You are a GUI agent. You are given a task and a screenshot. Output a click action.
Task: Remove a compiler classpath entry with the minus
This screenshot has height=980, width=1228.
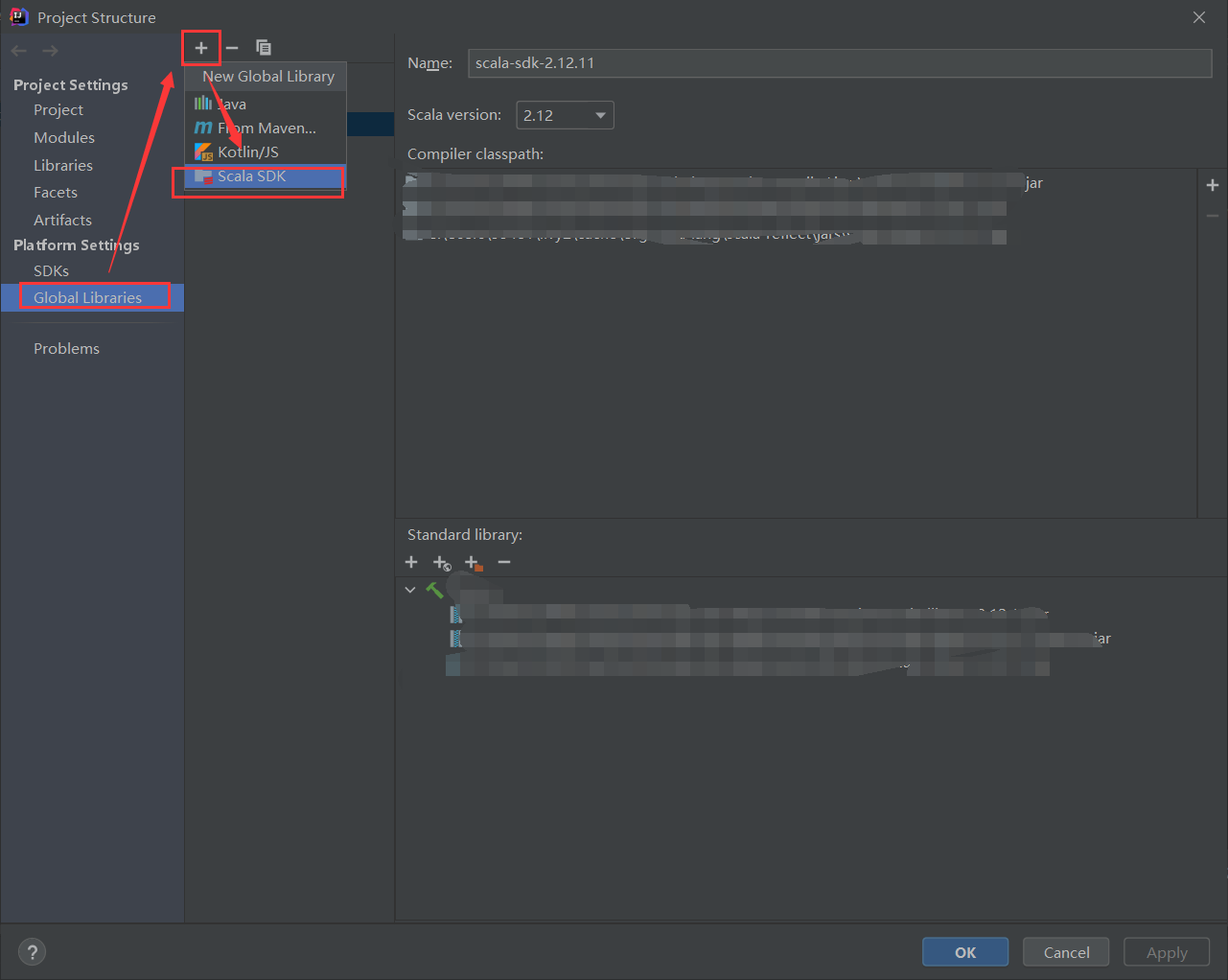click(1213, 216)
